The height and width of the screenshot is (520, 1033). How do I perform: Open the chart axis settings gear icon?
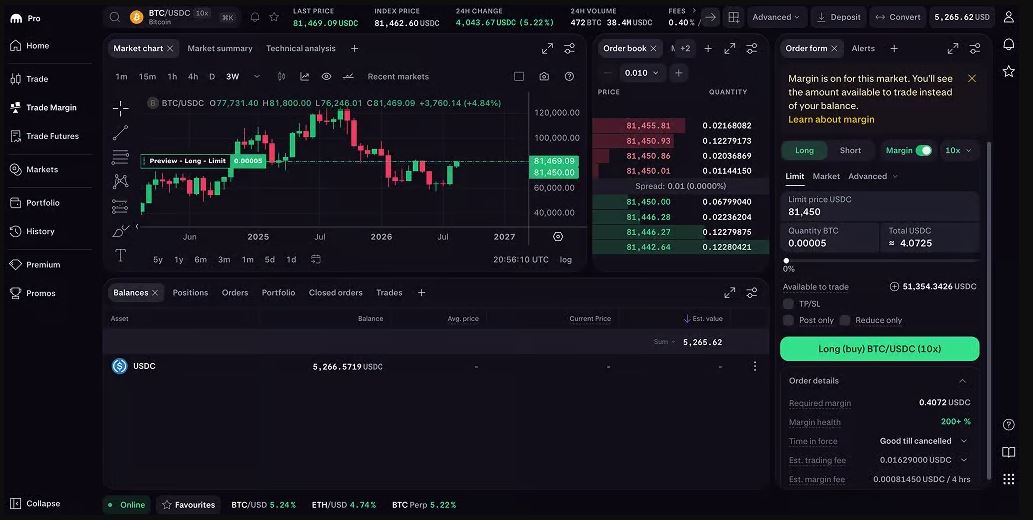click(558, 237)
